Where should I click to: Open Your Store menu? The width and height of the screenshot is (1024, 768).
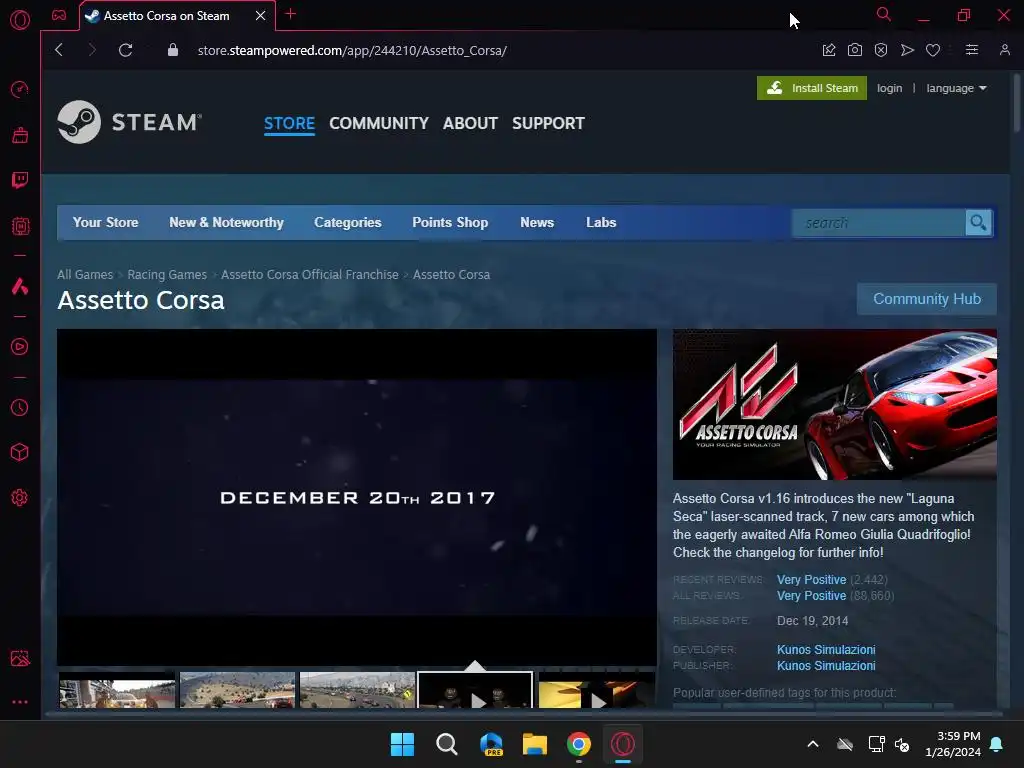pos(105,223)
